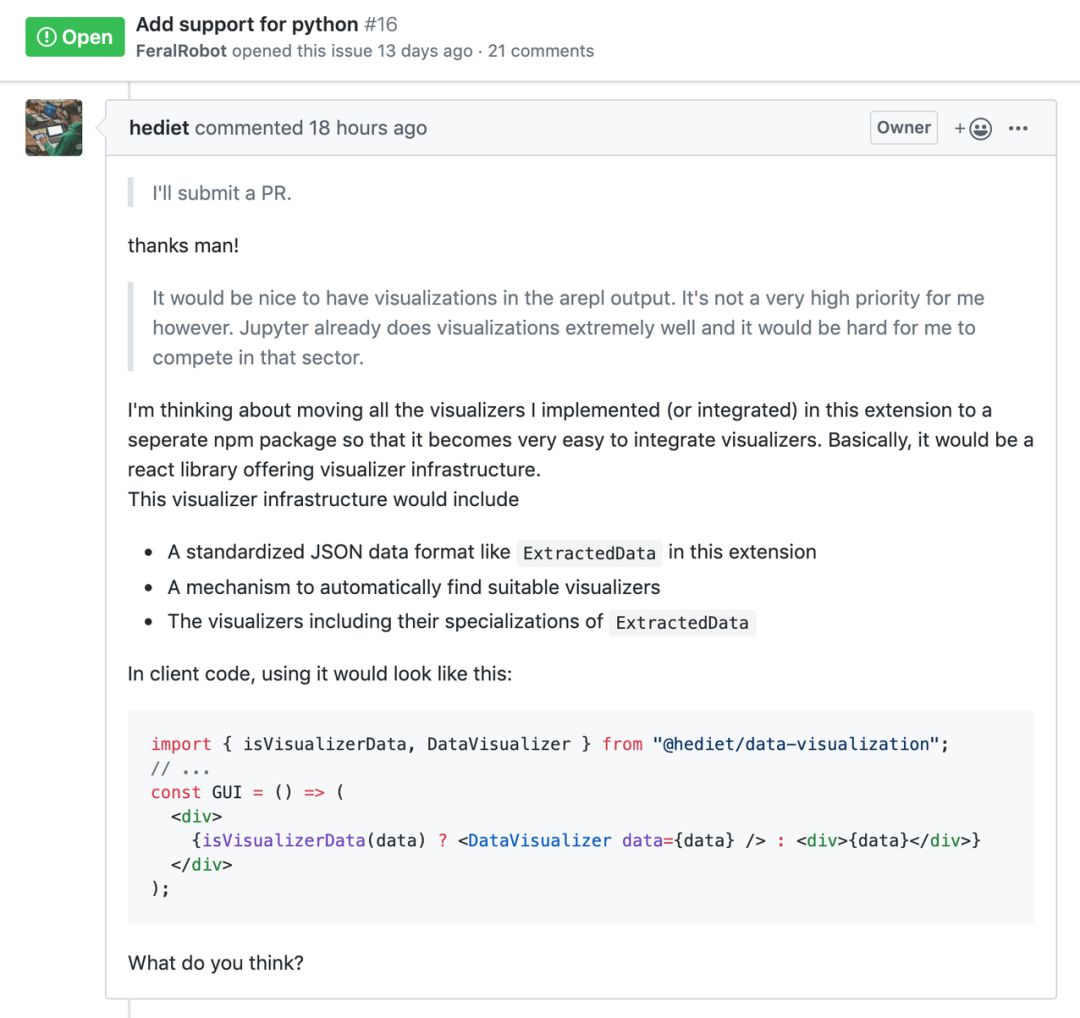Screen dimensions: 1080x1018
Task: Click second ExtractedData code tag in list
Action: click(x=682, y=622)
